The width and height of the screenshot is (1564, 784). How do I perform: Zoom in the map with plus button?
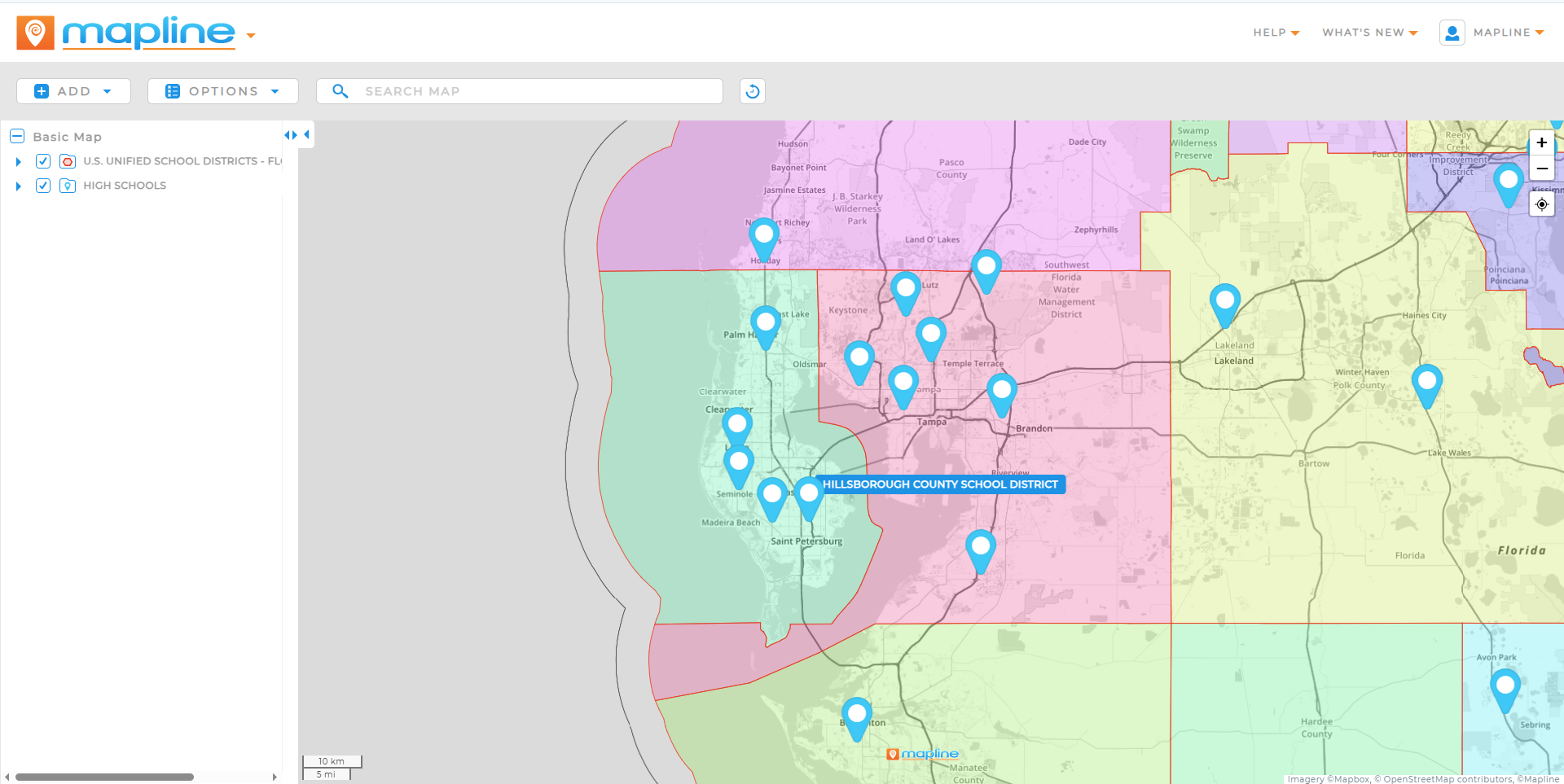tap(1541, 142)
